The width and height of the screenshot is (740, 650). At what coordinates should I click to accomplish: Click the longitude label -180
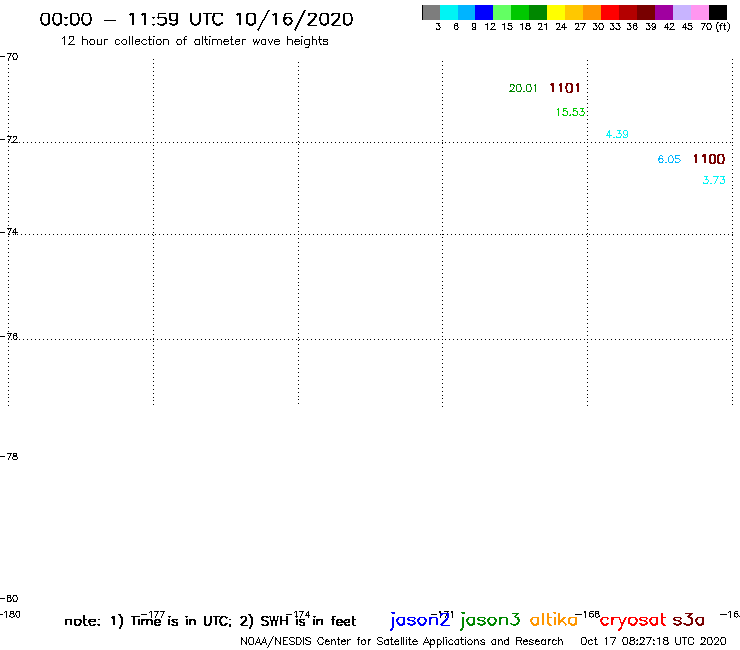(10, 614)
